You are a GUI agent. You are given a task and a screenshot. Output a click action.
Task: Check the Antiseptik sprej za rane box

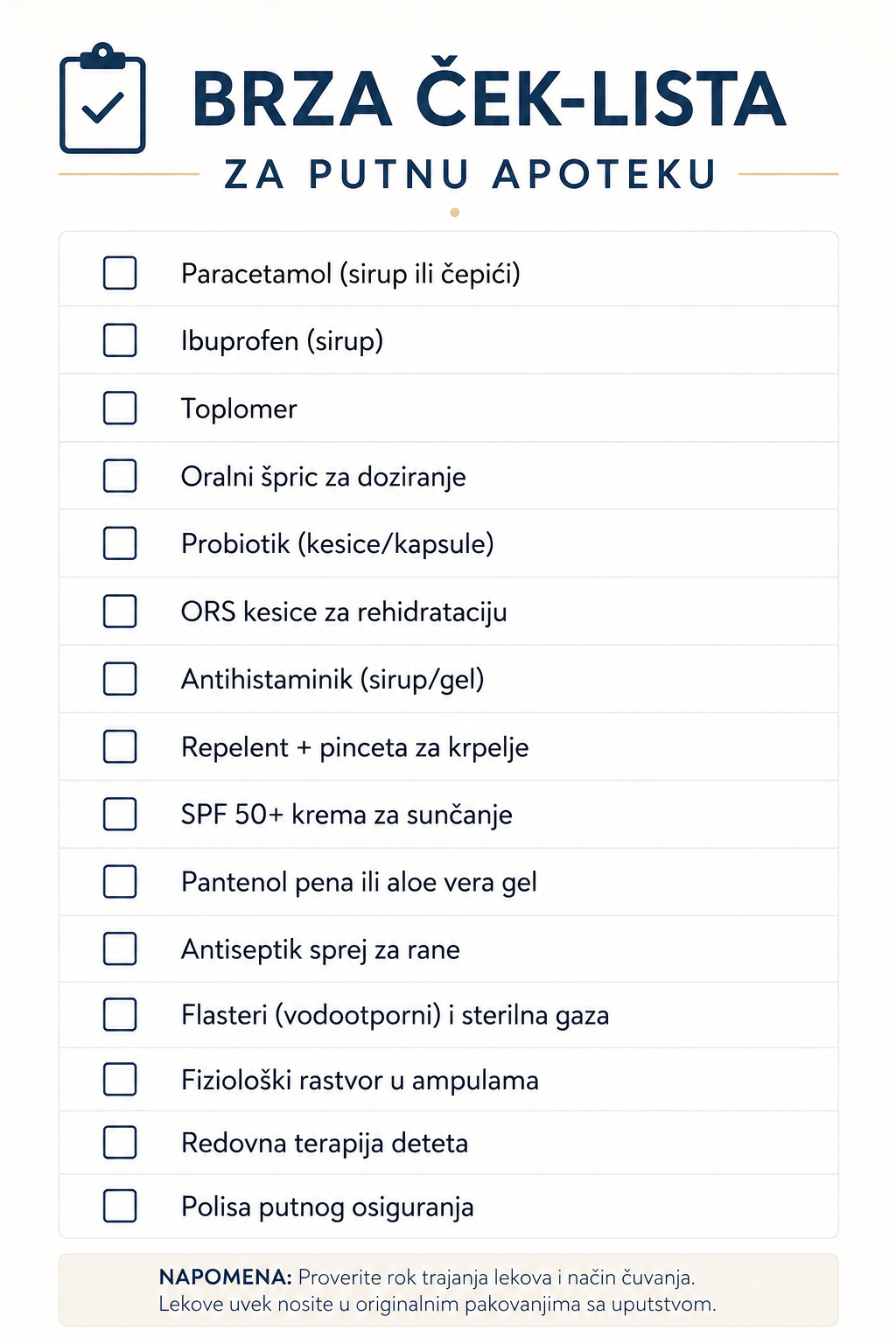(x=120, y=948)
